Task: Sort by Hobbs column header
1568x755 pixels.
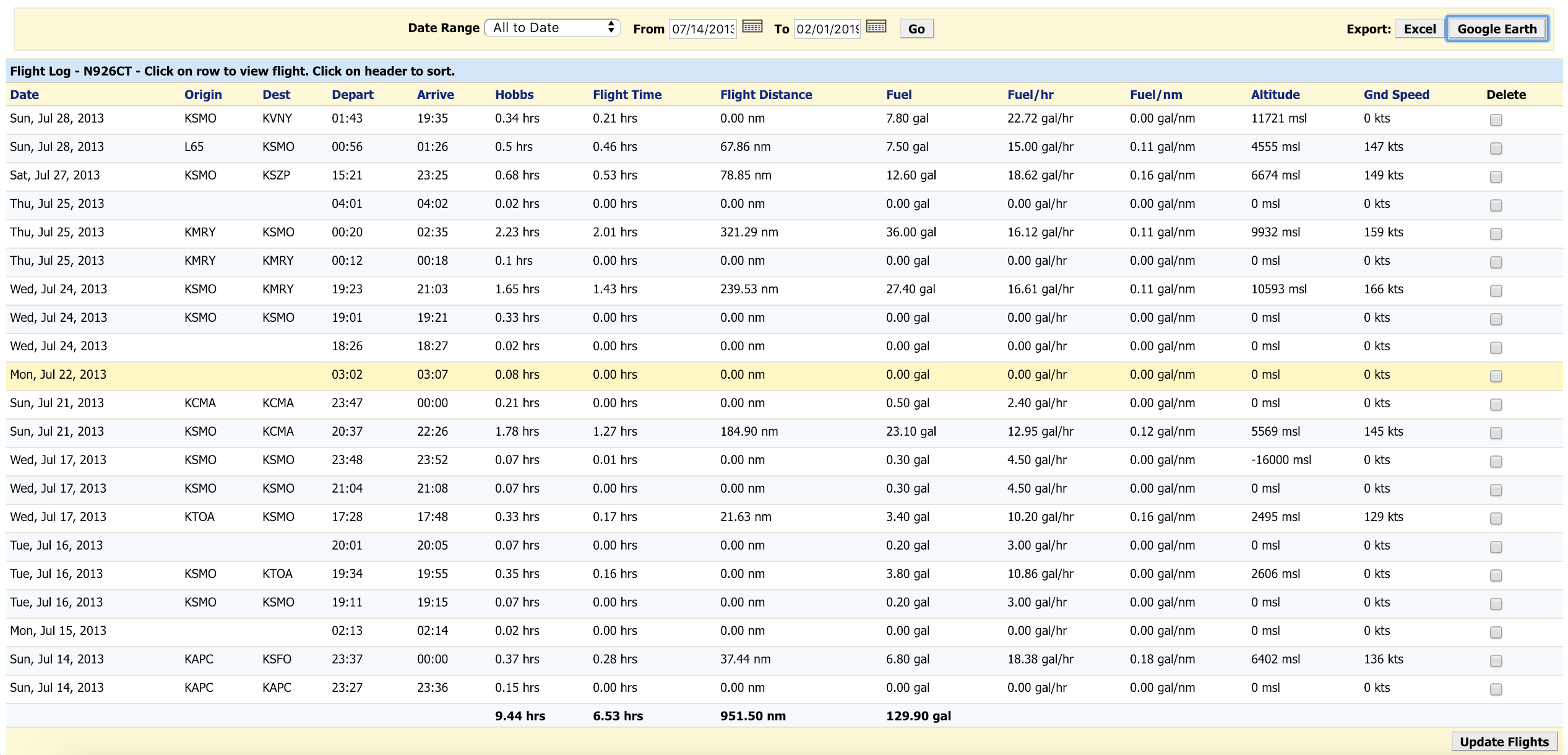Action: [514, 95]
